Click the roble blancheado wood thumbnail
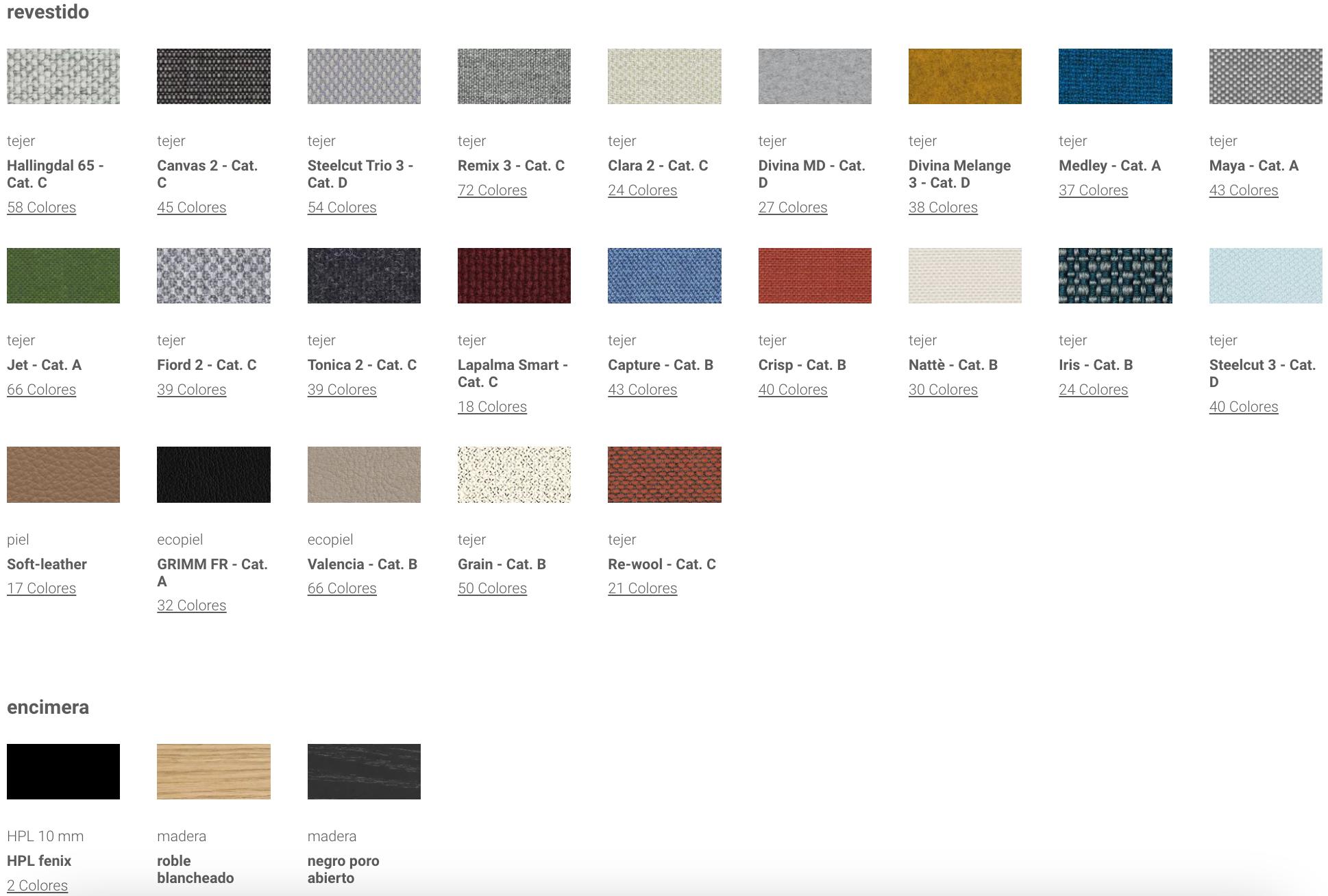Screen dimensions: 1328x896 (x=213, y=771)
